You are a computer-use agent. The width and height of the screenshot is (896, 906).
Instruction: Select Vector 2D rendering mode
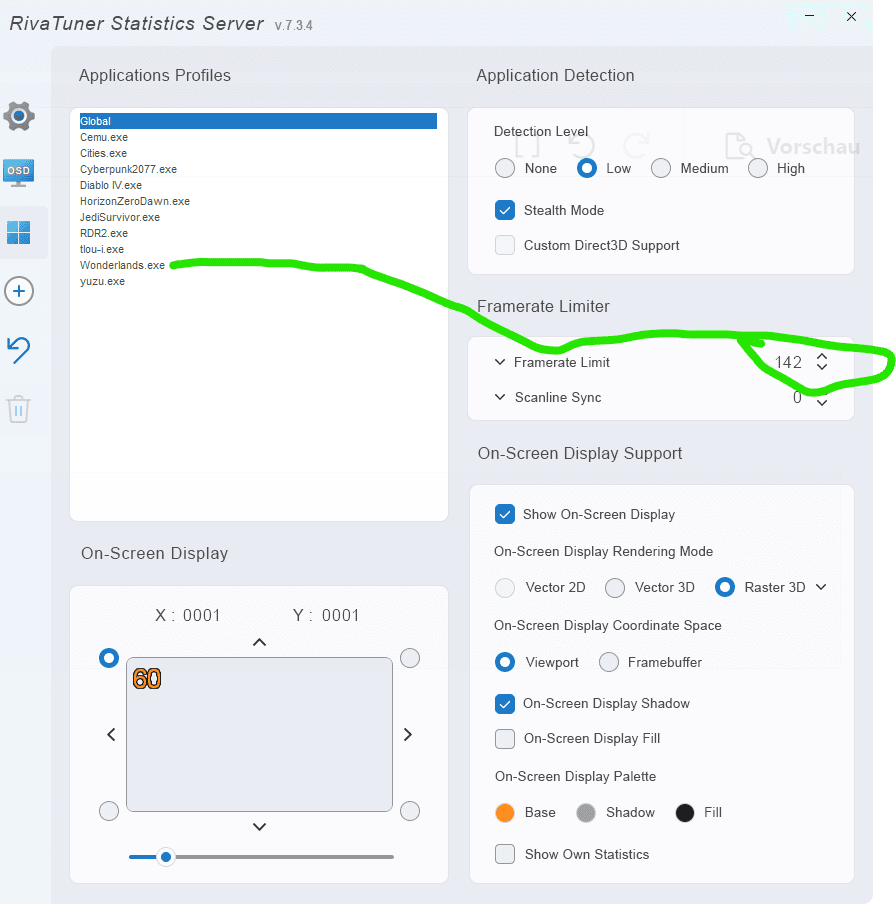click(505, 588)
